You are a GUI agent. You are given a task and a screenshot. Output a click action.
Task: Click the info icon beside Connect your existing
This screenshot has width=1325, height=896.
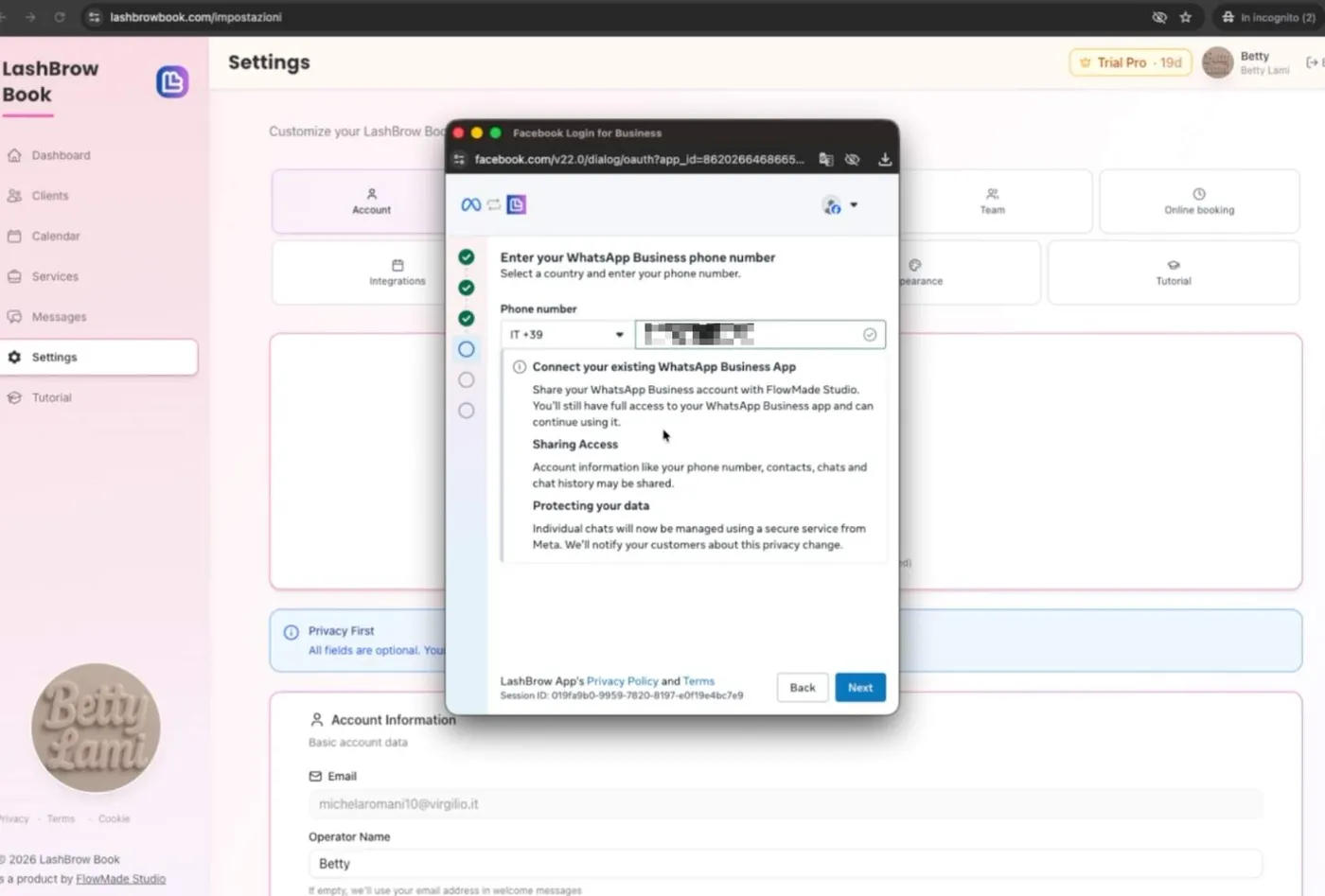tap(520, 367)
